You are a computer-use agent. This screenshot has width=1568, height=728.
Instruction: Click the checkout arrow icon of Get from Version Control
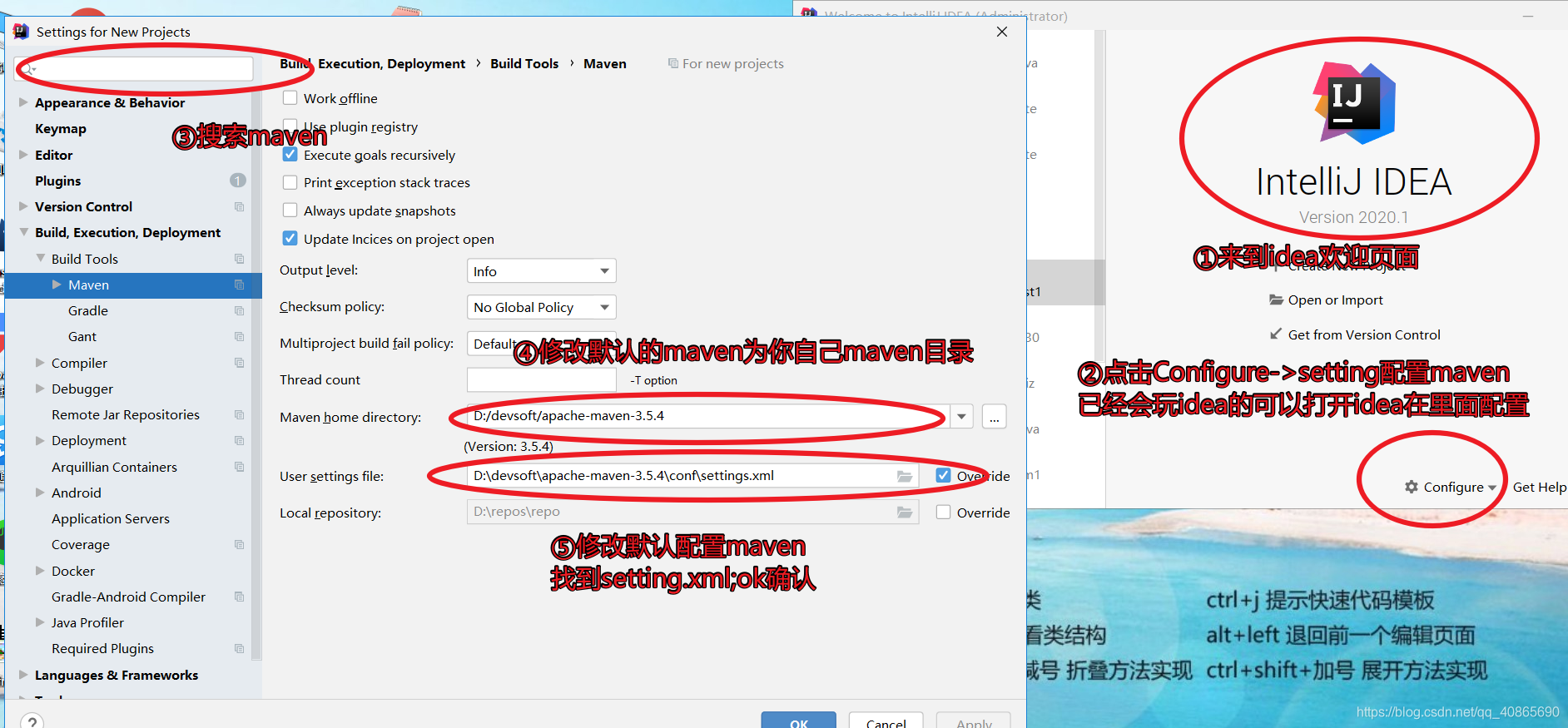click(1276, 334)
